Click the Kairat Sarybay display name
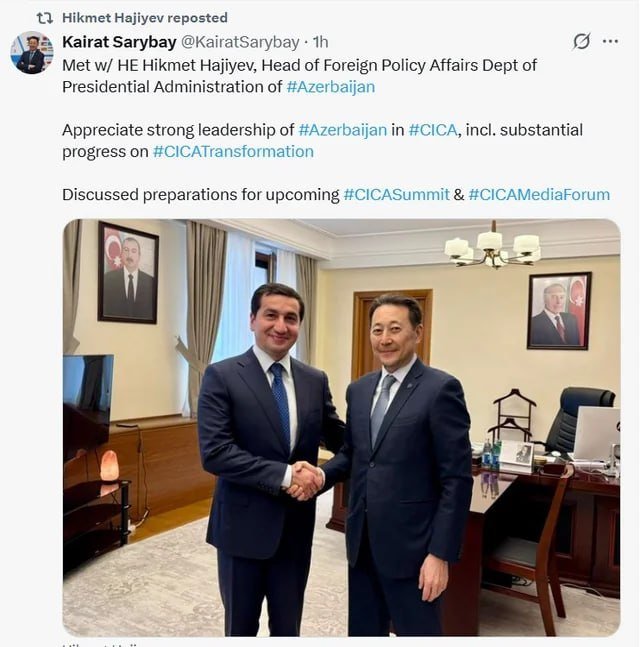Image resolution: width=640 pixels, height=647 pixels. click(x=119, y=42)
